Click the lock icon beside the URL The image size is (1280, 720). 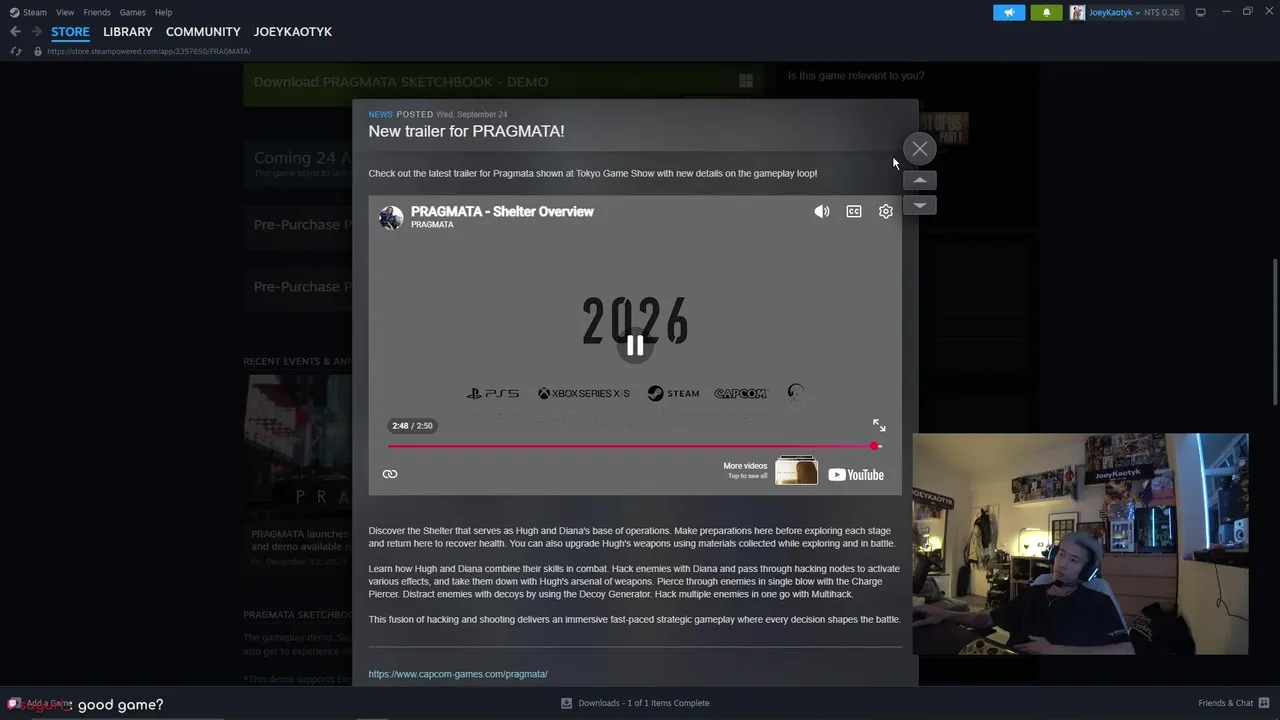(38, 51)
